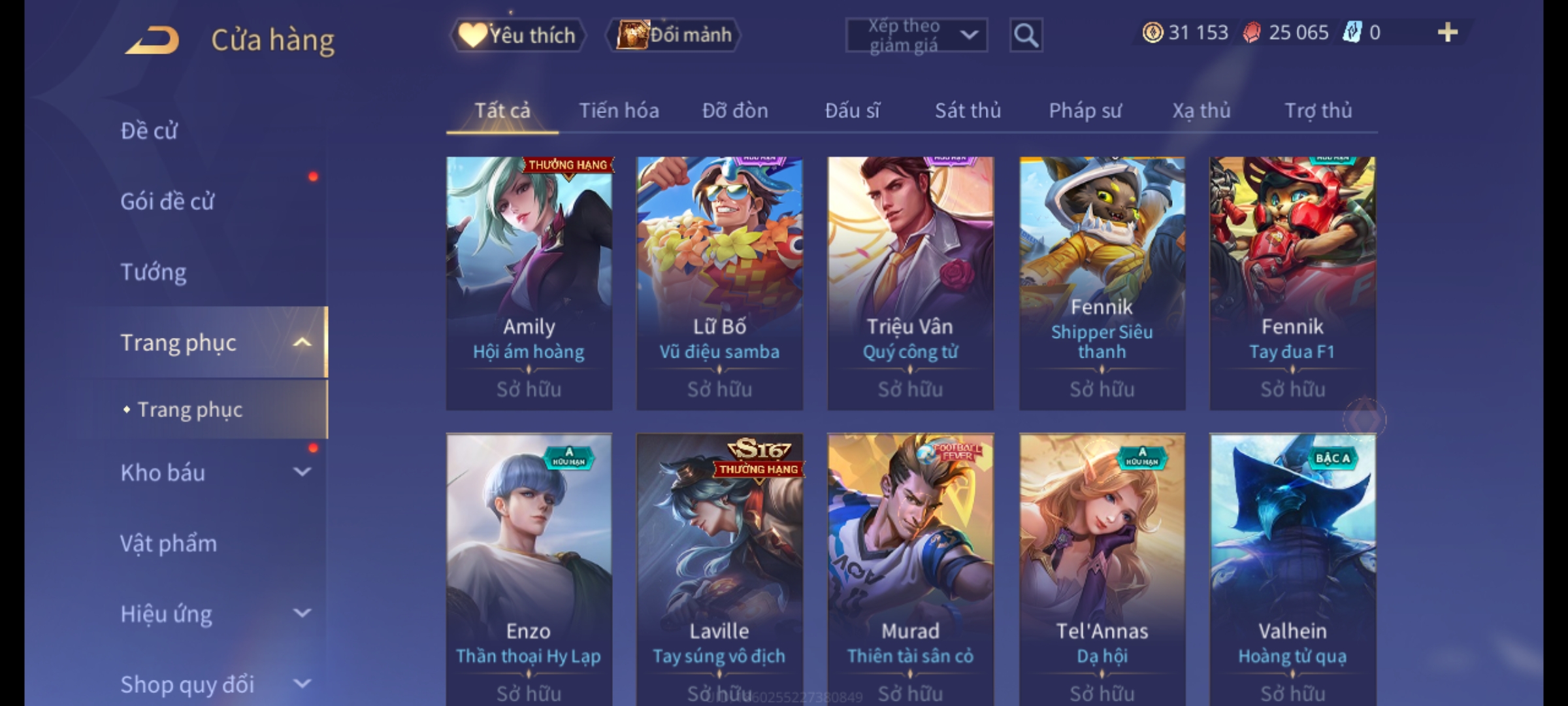Click the gold coin balance icon

[1152, 33]
